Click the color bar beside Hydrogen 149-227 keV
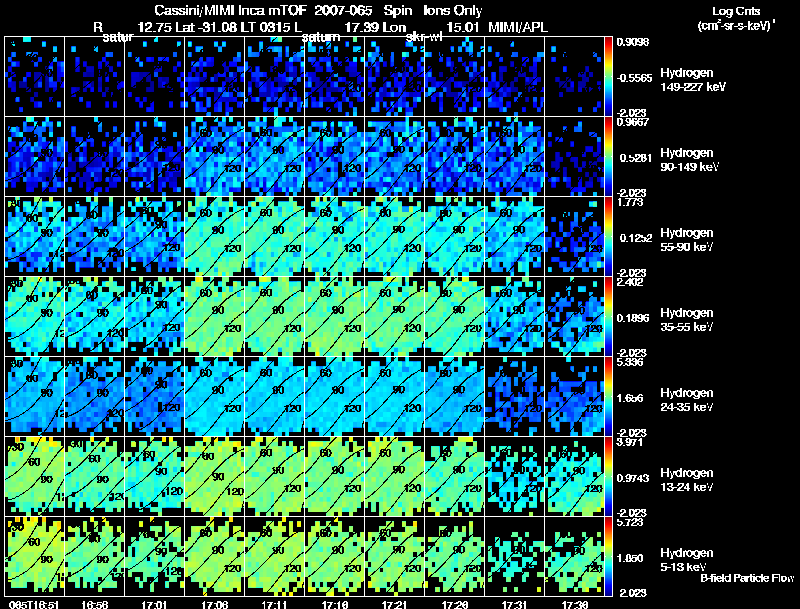The width and height of the screenshot is (800, 609). point(608,77)
